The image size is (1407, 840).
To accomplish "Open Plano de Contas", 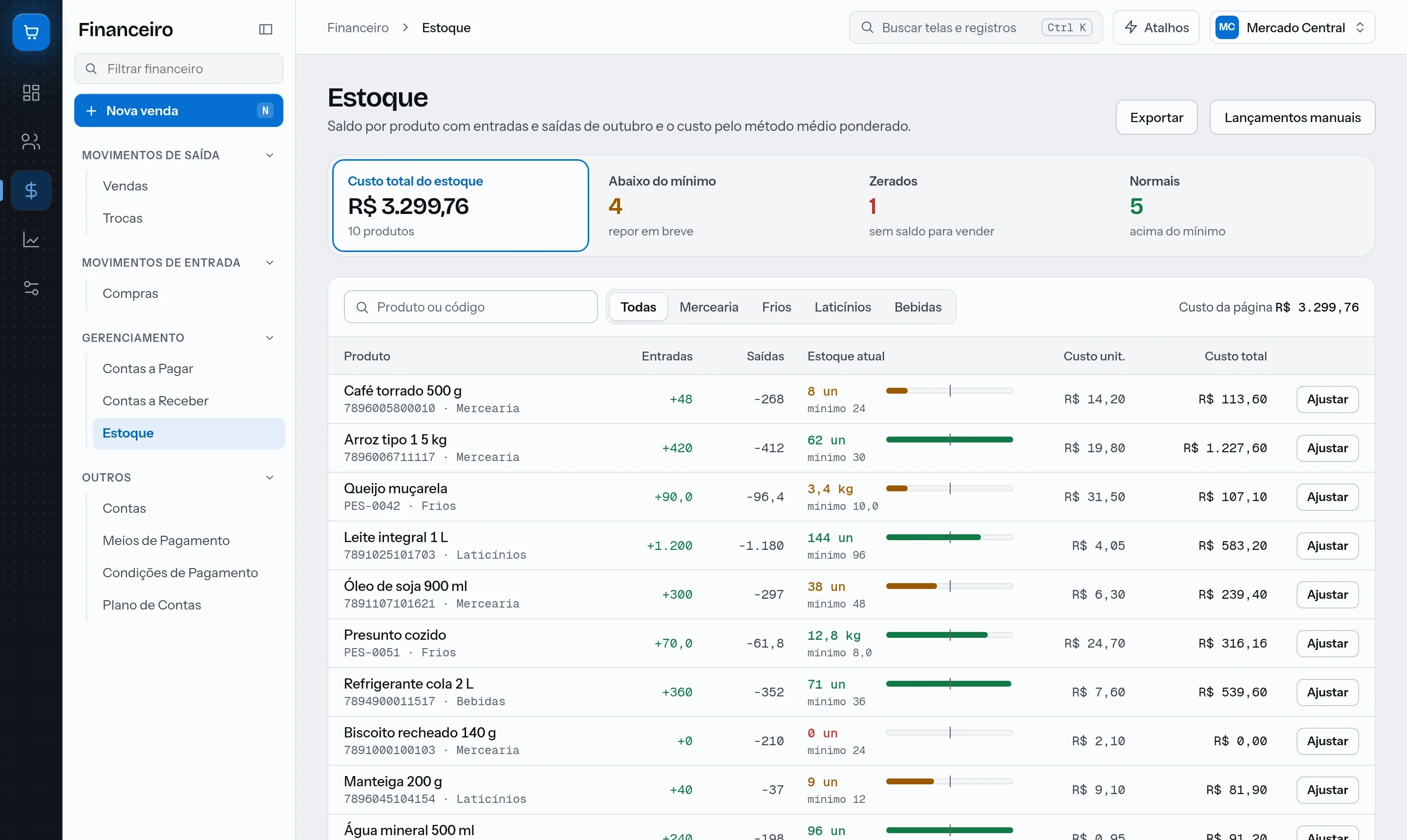I will (x=189, y=606).
